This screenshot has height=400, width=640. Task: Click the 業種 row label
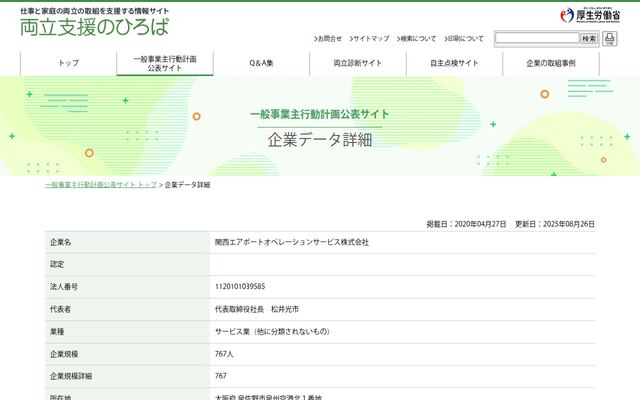[57, 331]
